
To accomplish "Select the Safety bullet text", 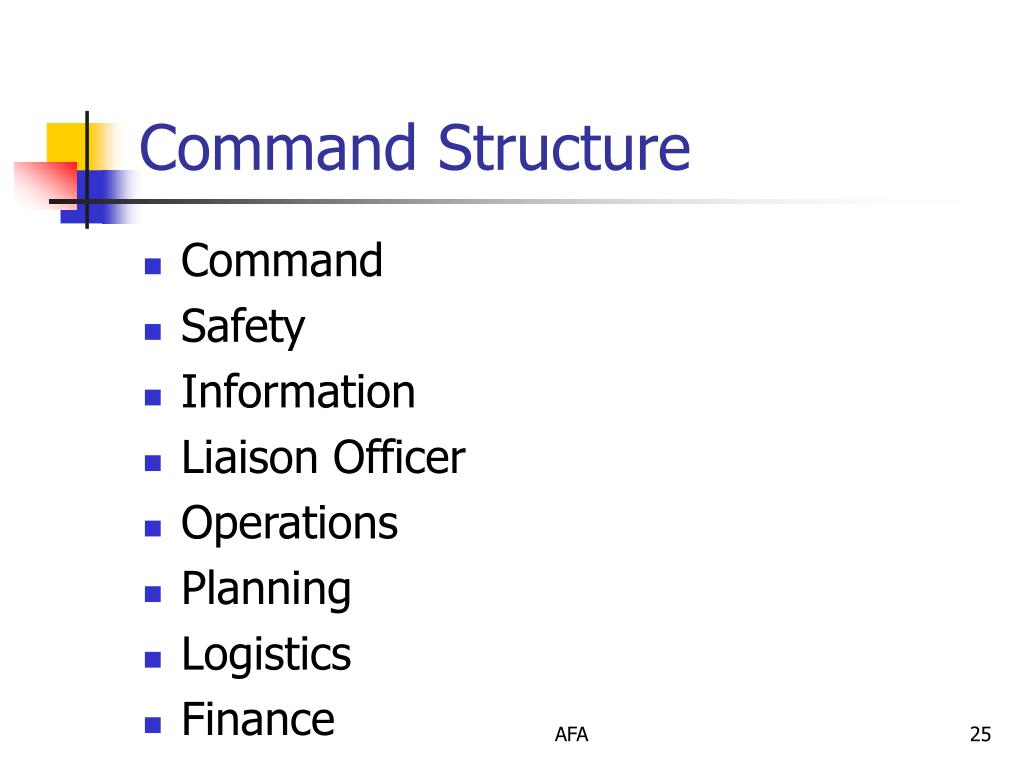I will point(242,327).
